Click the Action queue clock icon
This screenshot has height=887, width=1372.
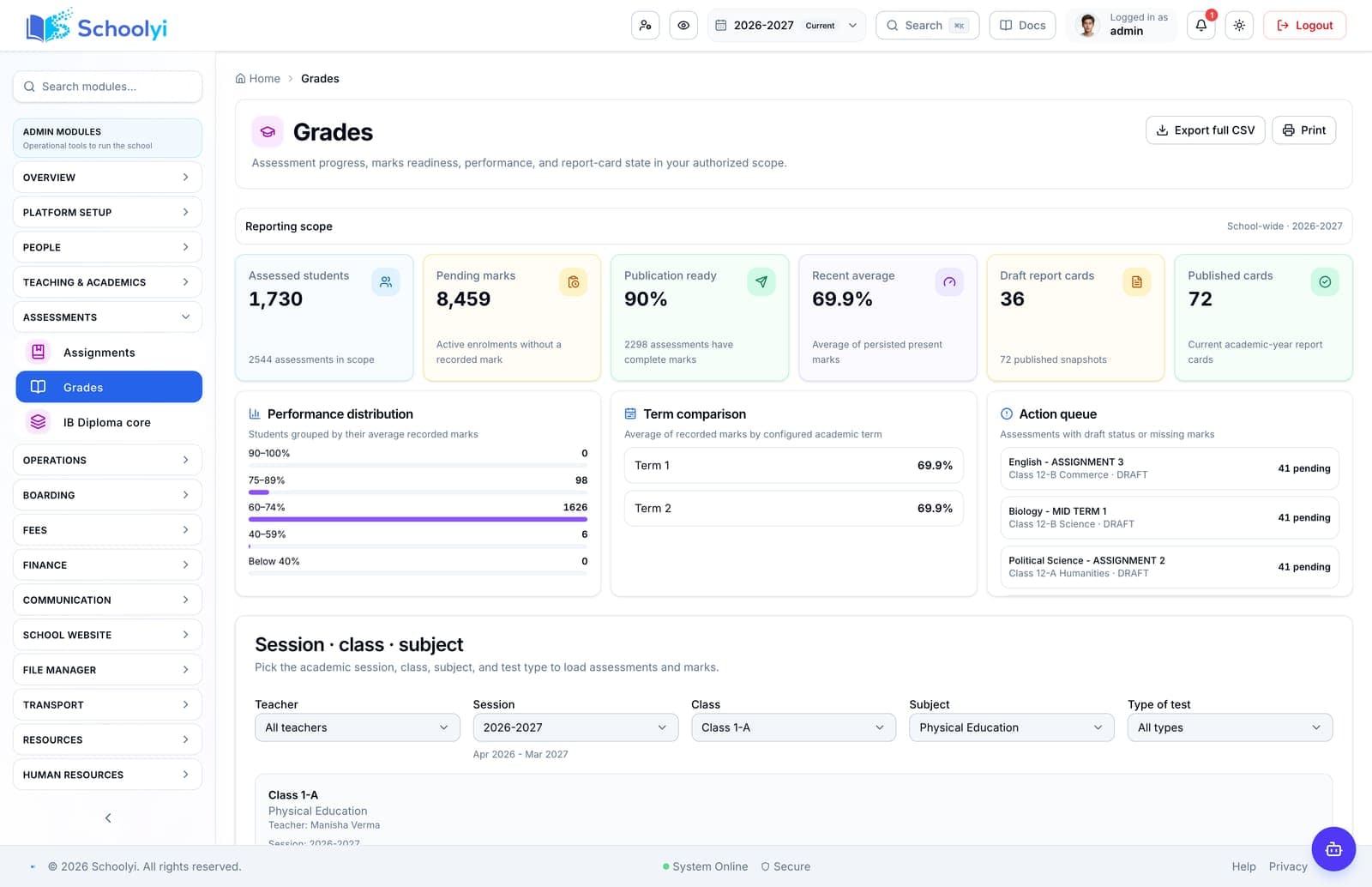1007,413
